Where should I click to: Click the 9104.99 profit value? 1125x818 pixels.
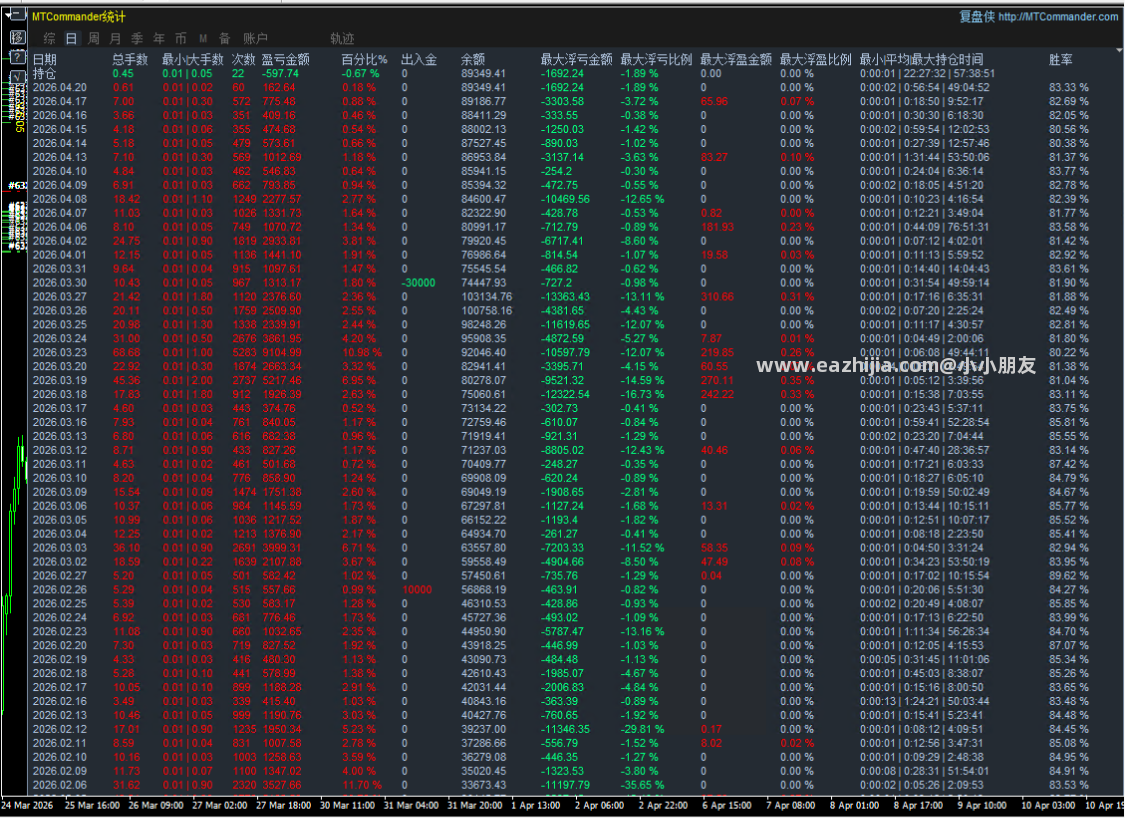coord(282,353)
